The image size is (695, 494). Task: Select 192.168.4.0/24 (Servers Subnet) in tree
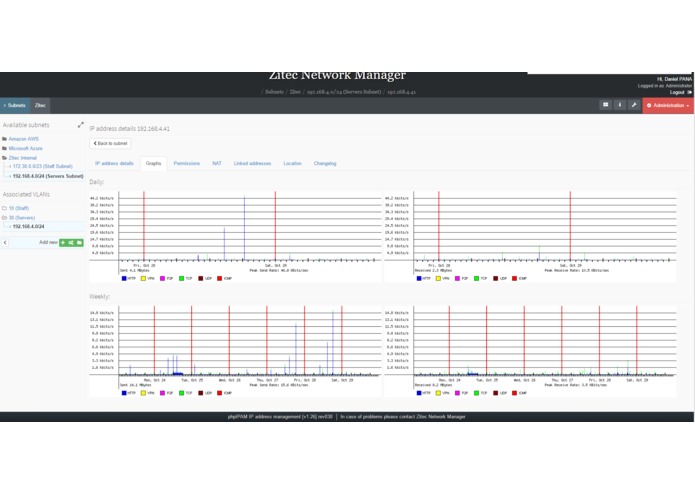[x=48, y=176]
